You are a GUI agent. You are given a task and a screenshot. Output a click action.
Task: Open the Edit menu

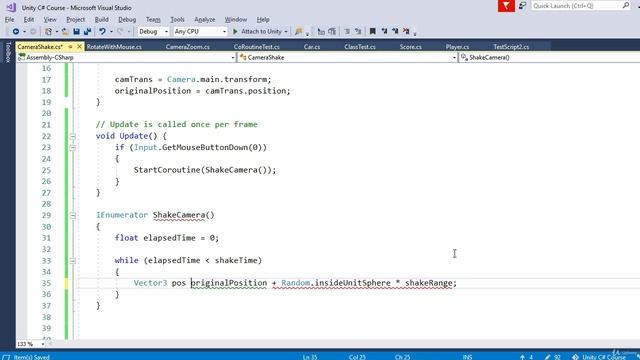(x=29, y=20)
